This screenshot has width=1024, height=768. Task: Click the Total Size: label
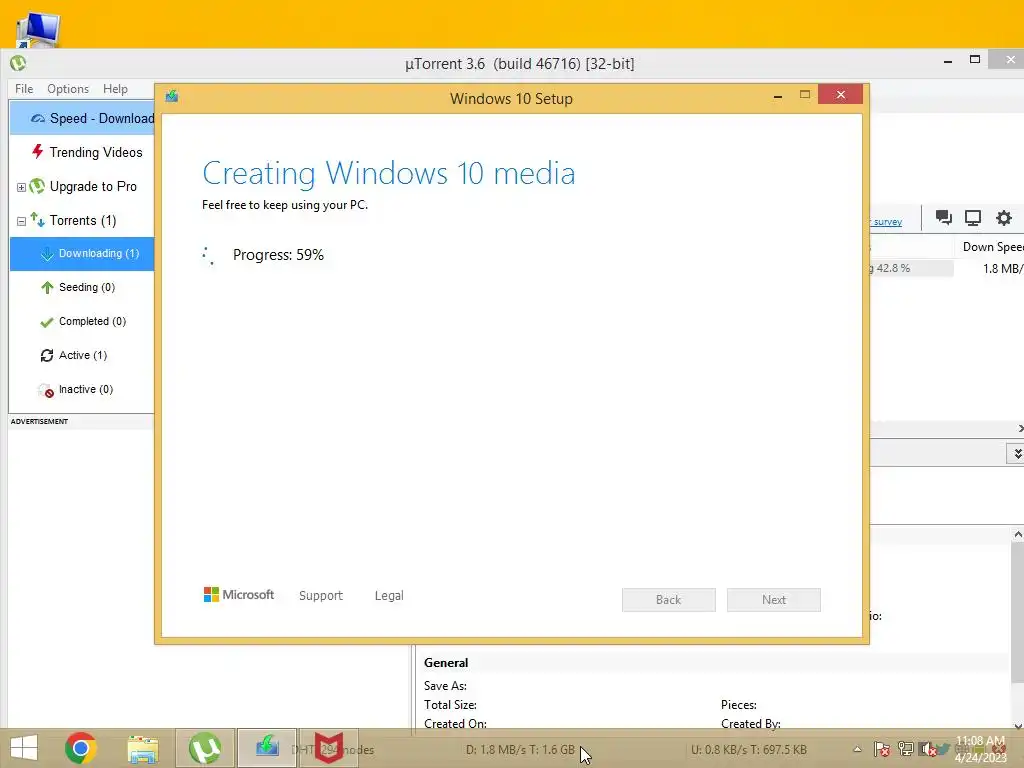tap(450, 705)
